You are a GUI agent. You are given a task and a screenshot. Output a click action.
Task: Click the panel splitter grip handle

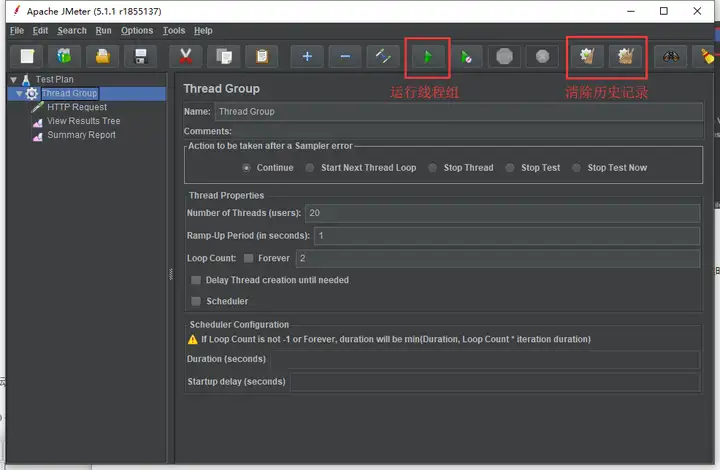click(171, 274)
